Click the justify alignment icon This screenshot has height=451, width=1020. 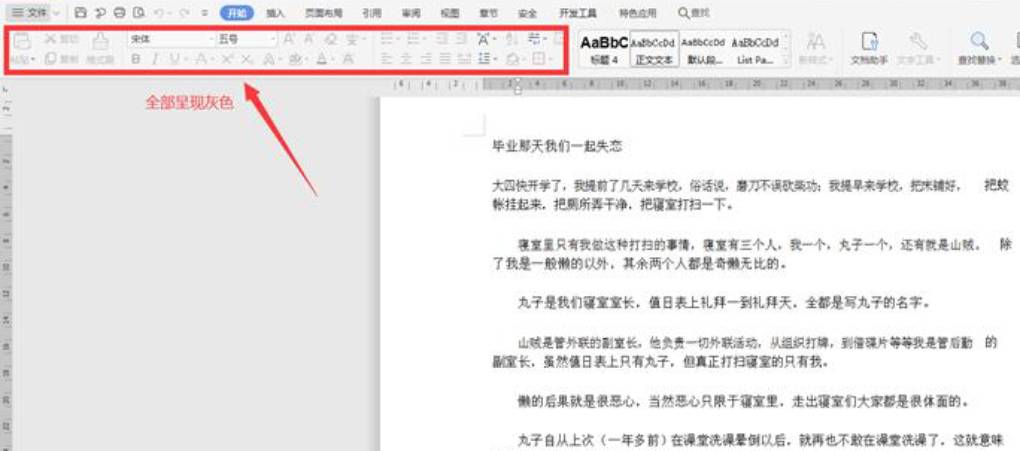[445, 59]
